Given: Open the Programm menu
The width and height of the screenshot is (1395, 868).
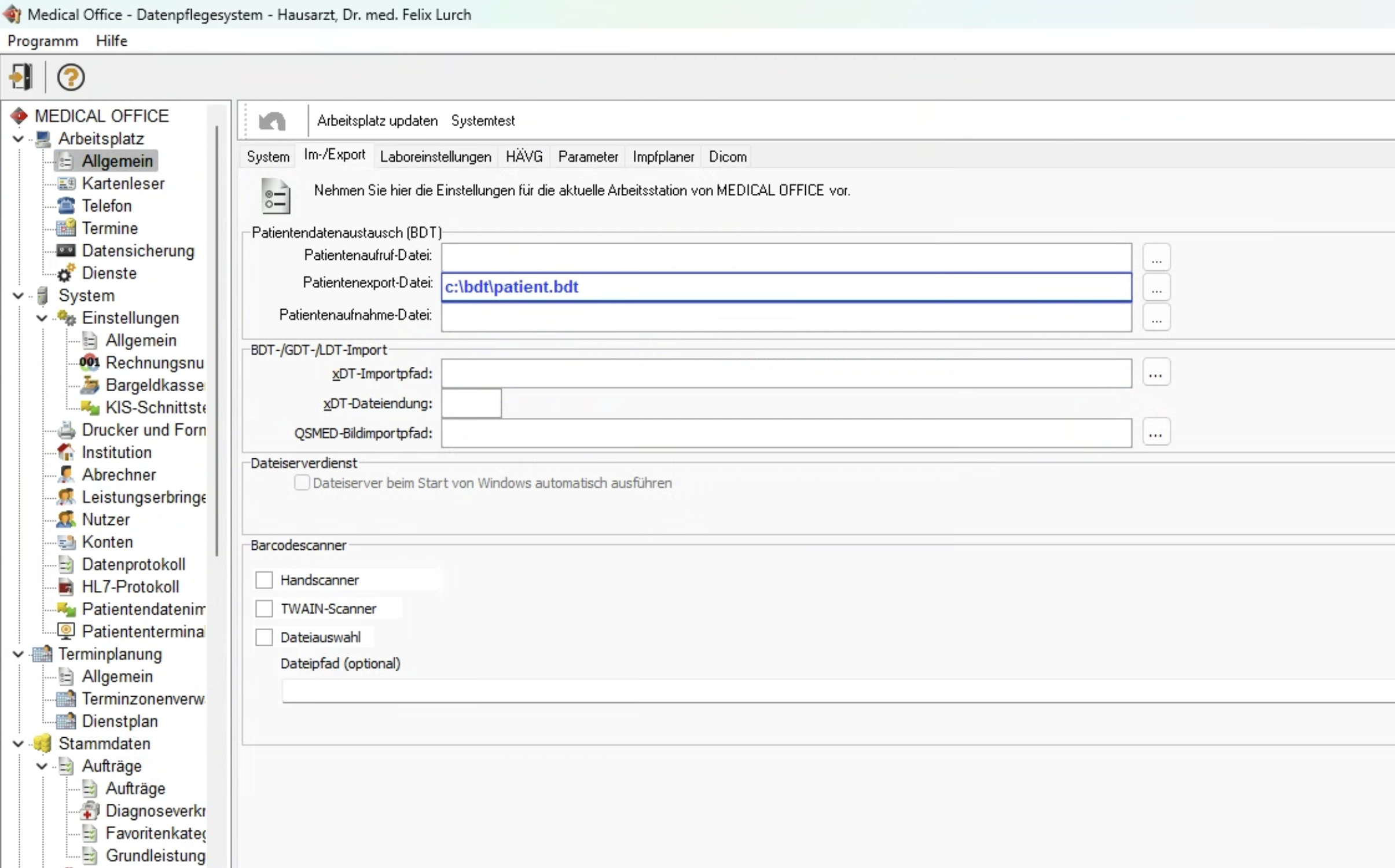Looking at the screenshot, I should tap(42, 41).
